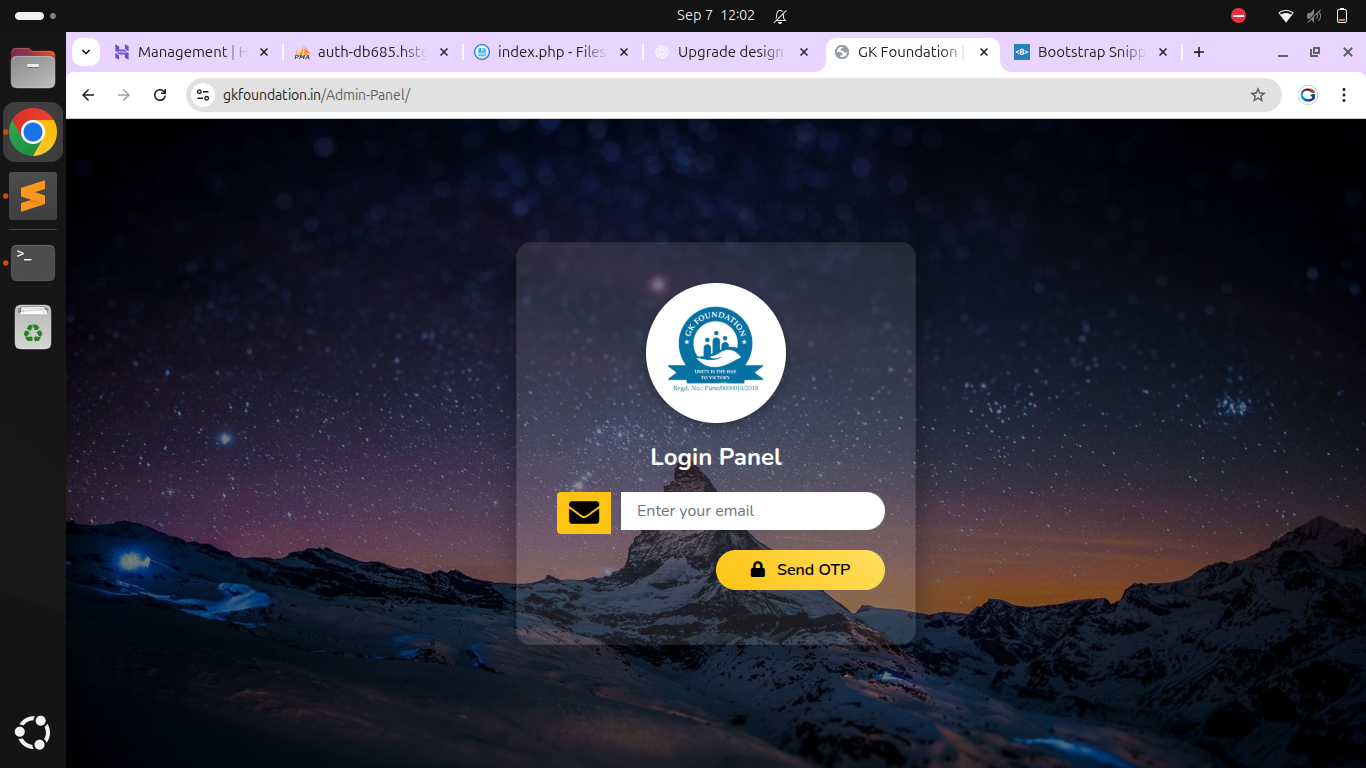This screenshot has width=1366, height=768.
Task: Open a new tab with the plus button
Action: pyautogui.click(x=1198, y=51)
